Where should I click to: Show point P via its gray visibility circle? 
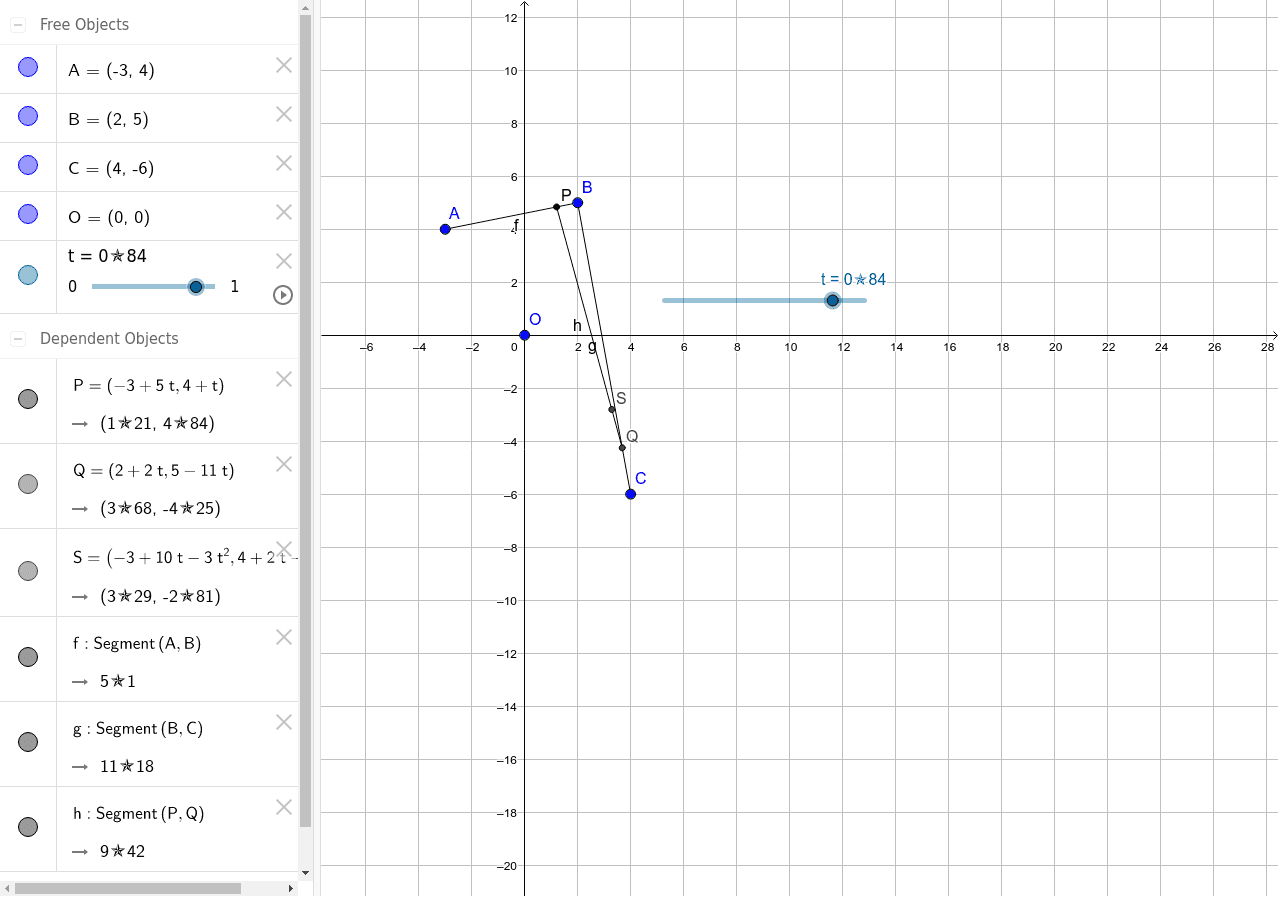27,399
